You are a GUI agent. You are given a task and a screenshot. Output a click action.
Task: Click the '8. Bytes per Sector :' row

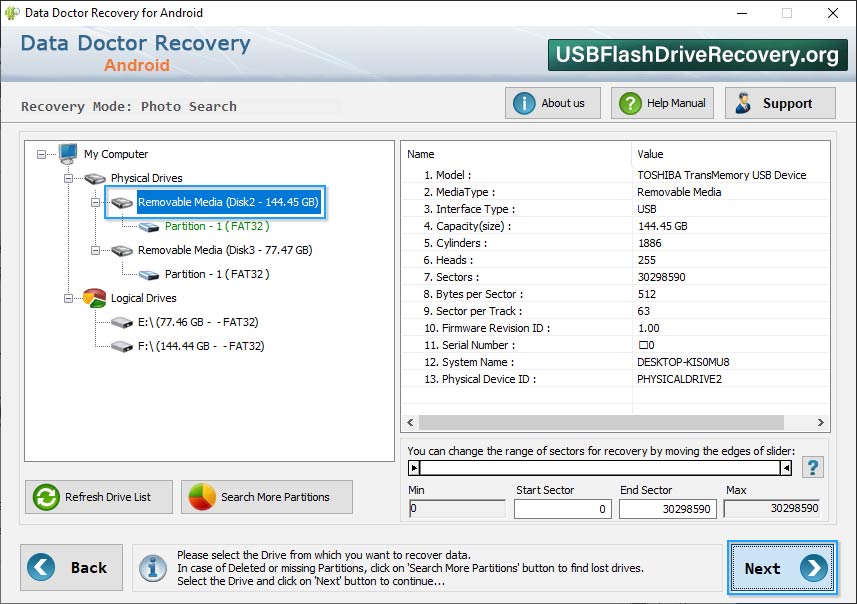coord(615,294)
